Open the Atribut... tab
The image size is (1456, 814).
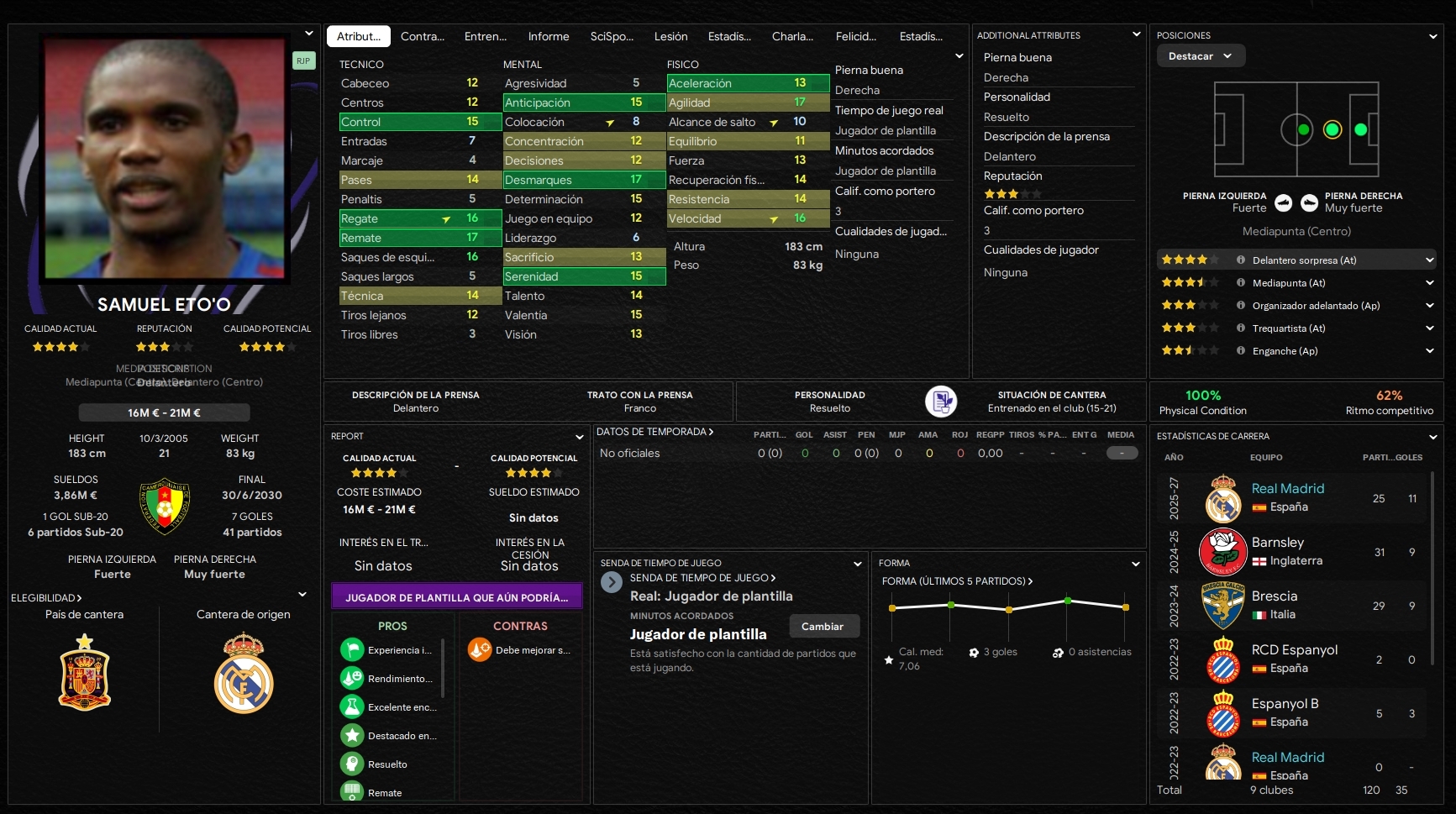point(359,36)
